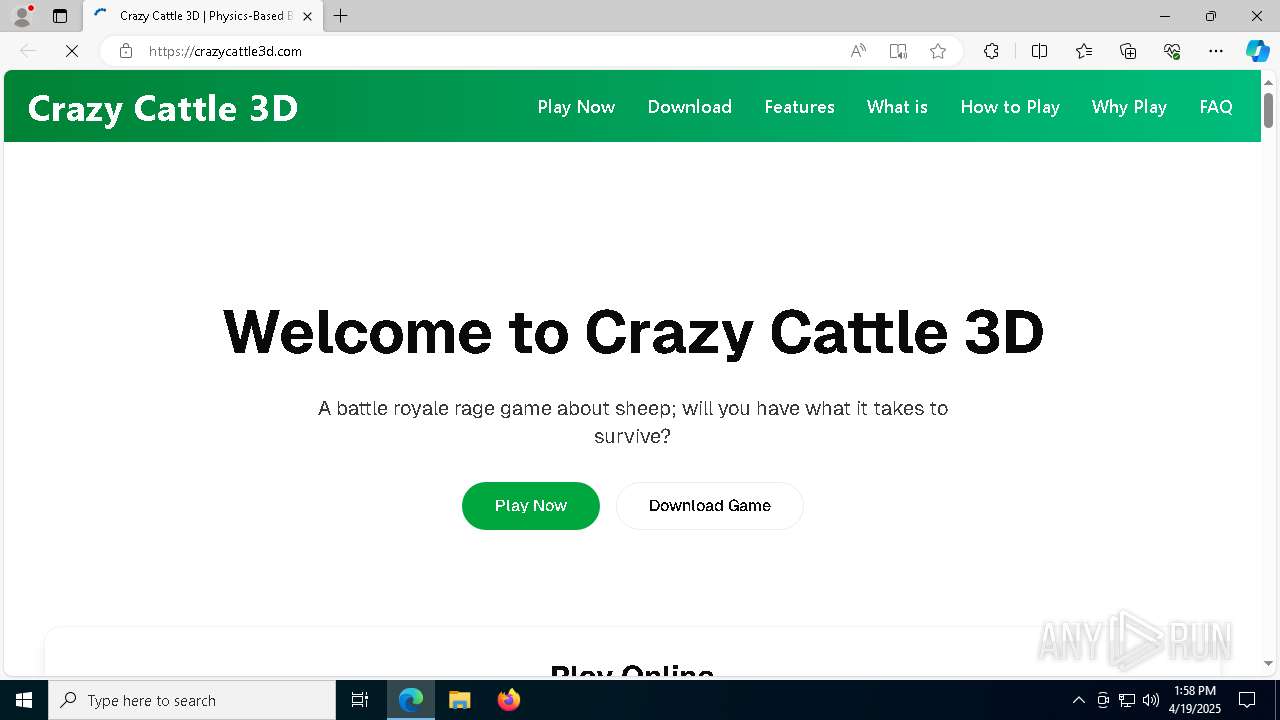Open Browser essentials heart icon
Screen dimensions: 1280x720
click(x=1172, y=51)
